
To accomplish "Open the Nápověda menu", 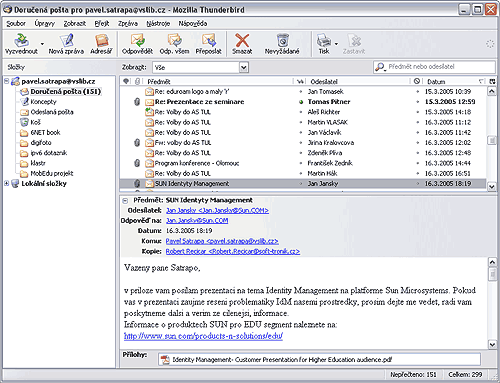I will (x=193, y=23).
